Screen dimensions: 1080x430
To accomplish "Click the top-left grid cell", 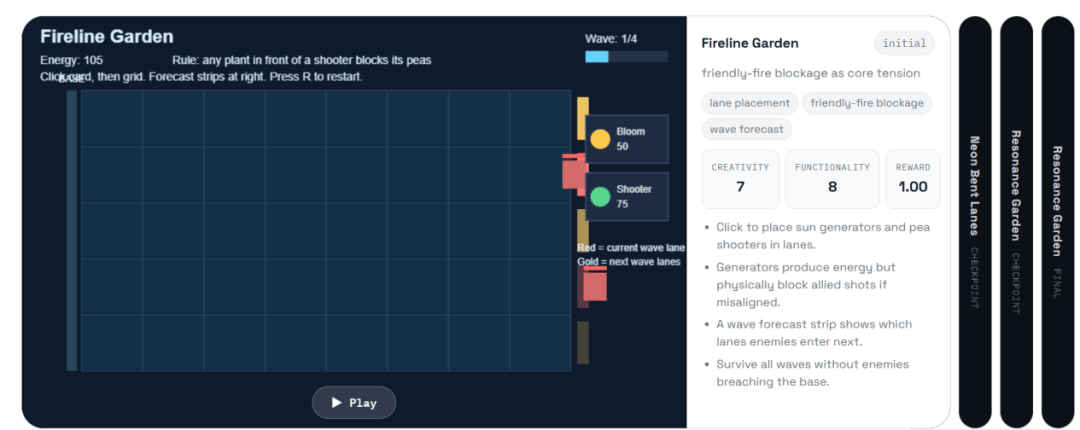I will click(x=112, y=119).
